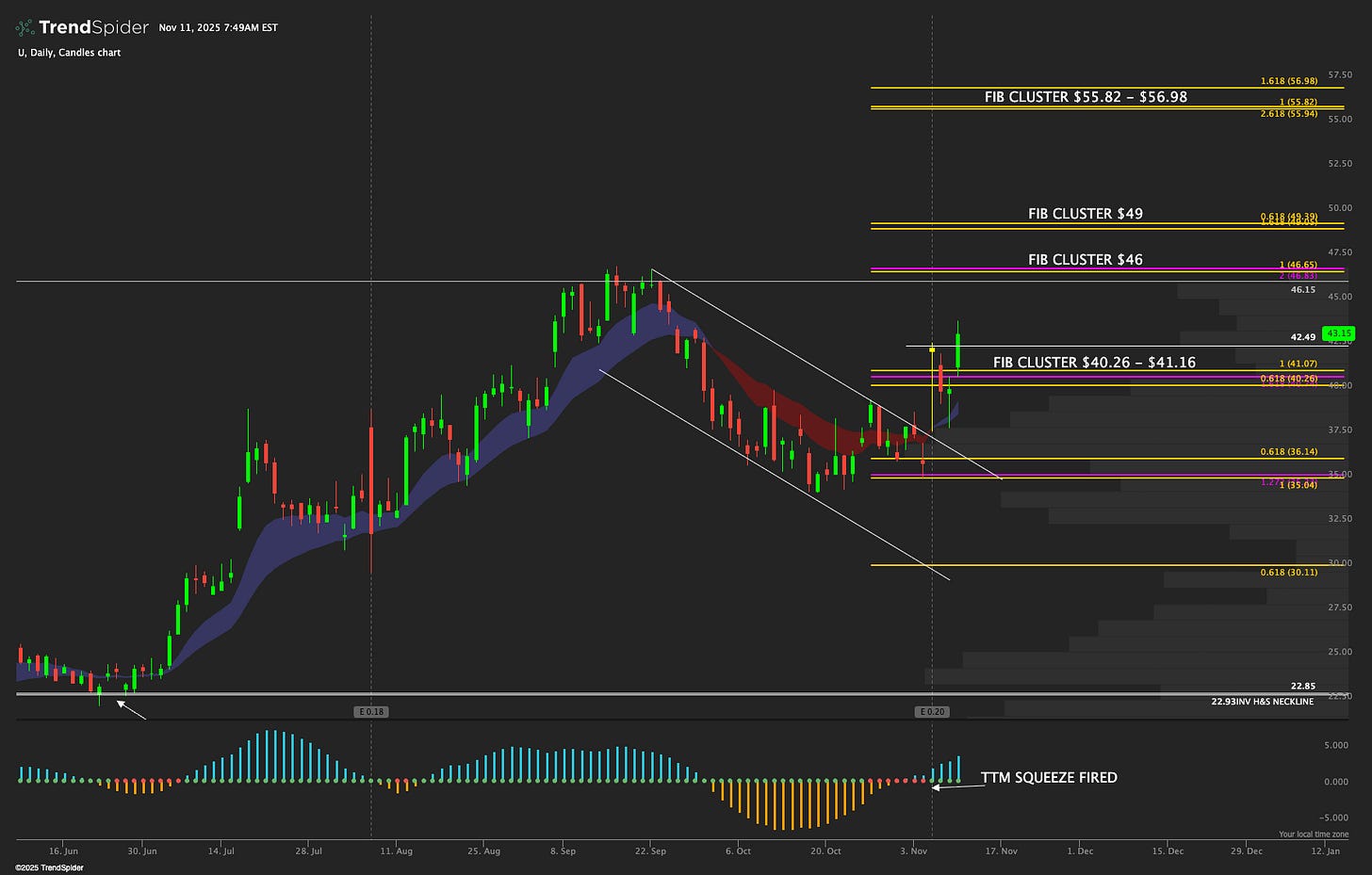Click '14. Jul' on the date axis

point(220,851)
